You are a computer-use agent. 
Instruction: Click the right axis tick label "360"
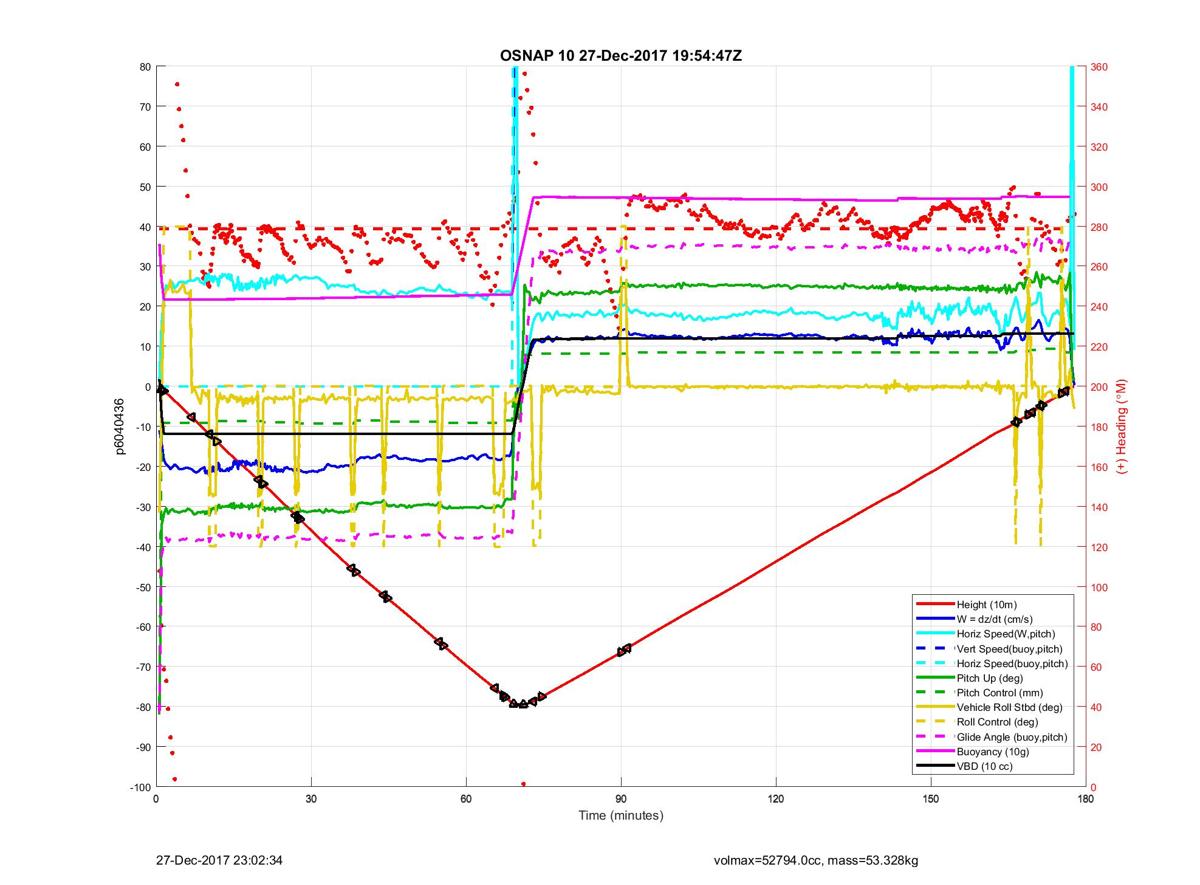tap(1100, 67)
